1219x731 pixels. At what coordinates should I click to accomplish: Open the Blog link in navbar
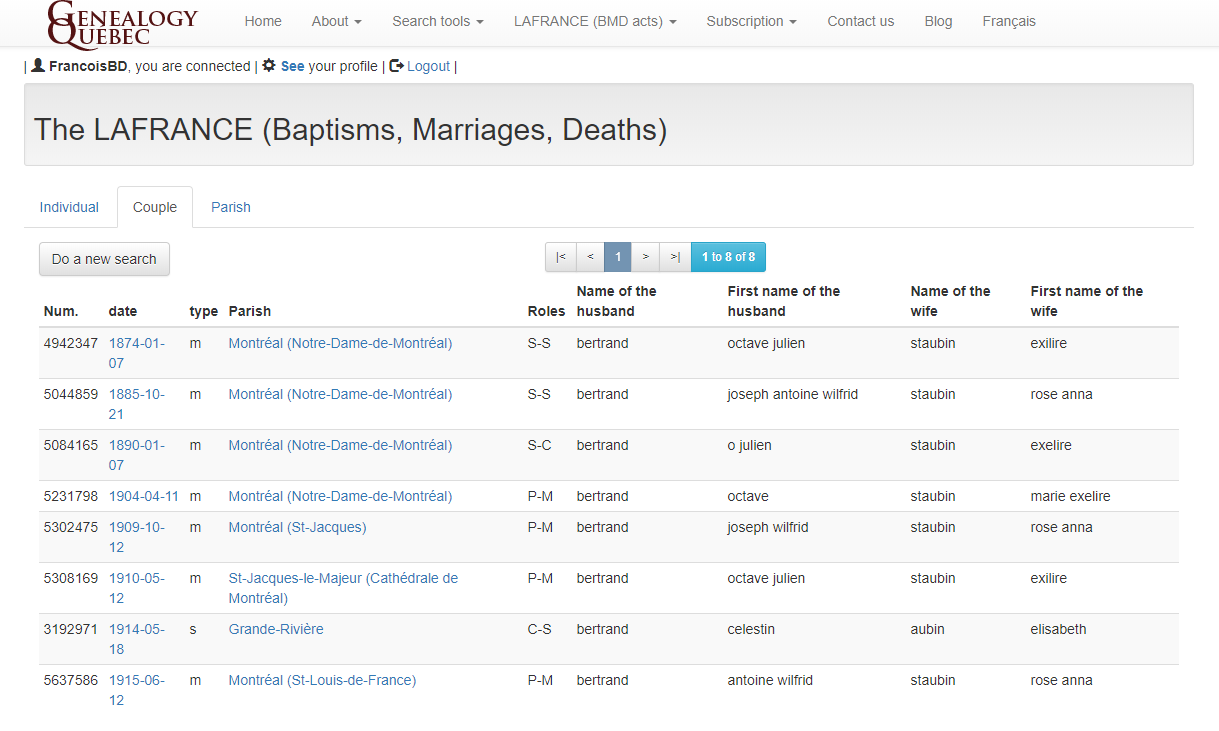point(939,21)
